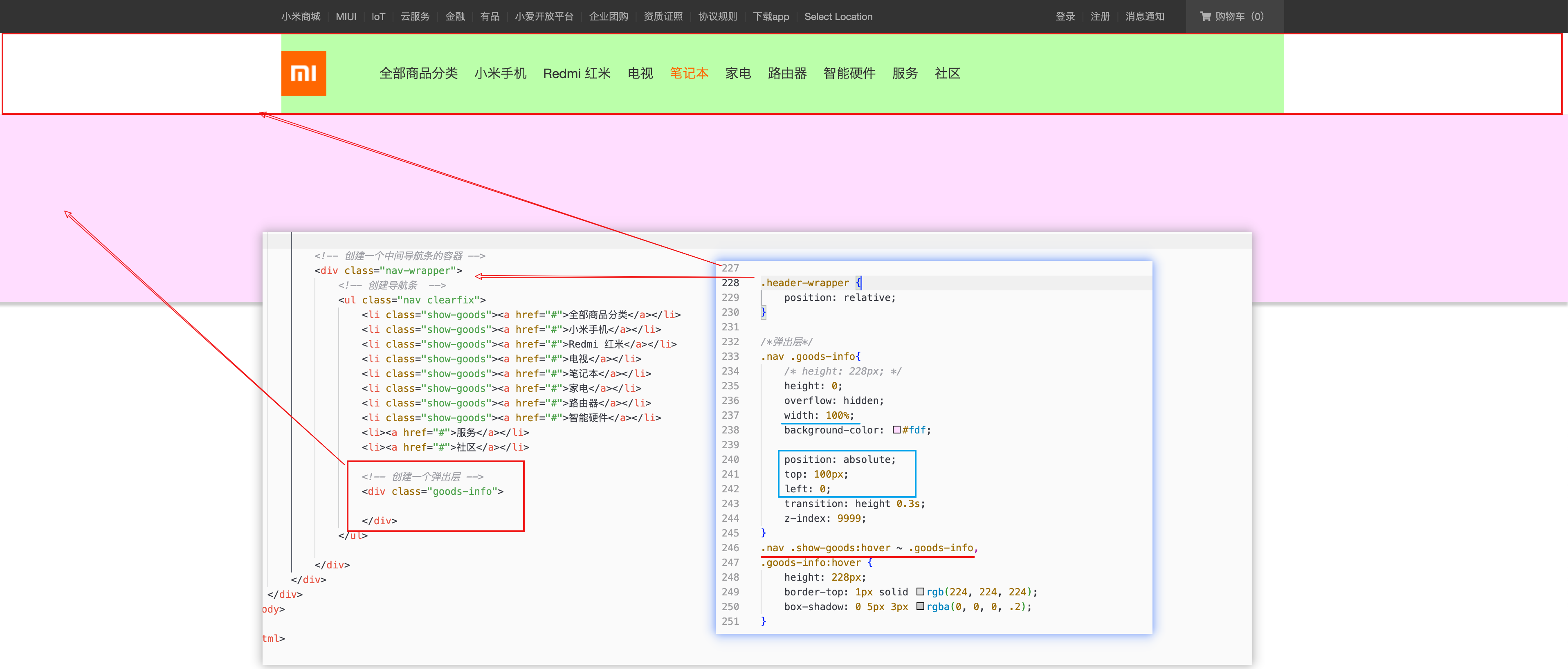Open the 小米商城 top bar link
This screenshot has width=1568, height=669.
point(301,16)
